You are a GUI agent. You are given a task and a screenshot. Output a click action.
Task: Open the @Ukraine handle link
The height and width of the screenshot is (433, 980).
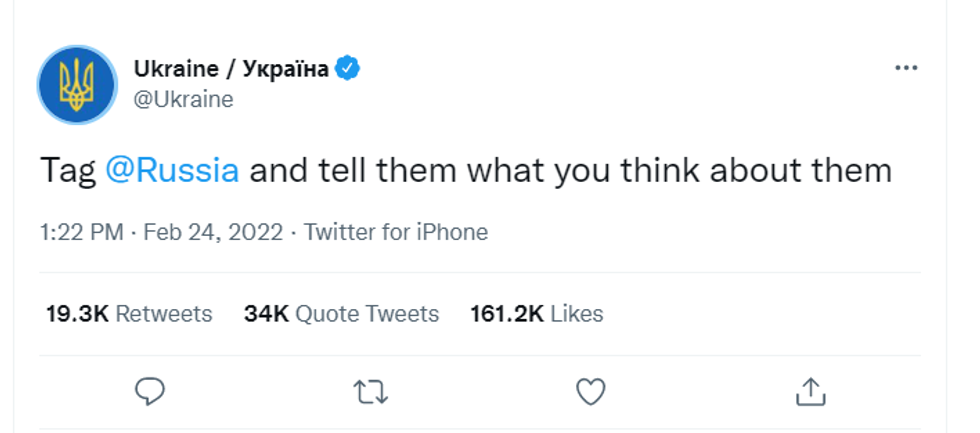(183, 99)
